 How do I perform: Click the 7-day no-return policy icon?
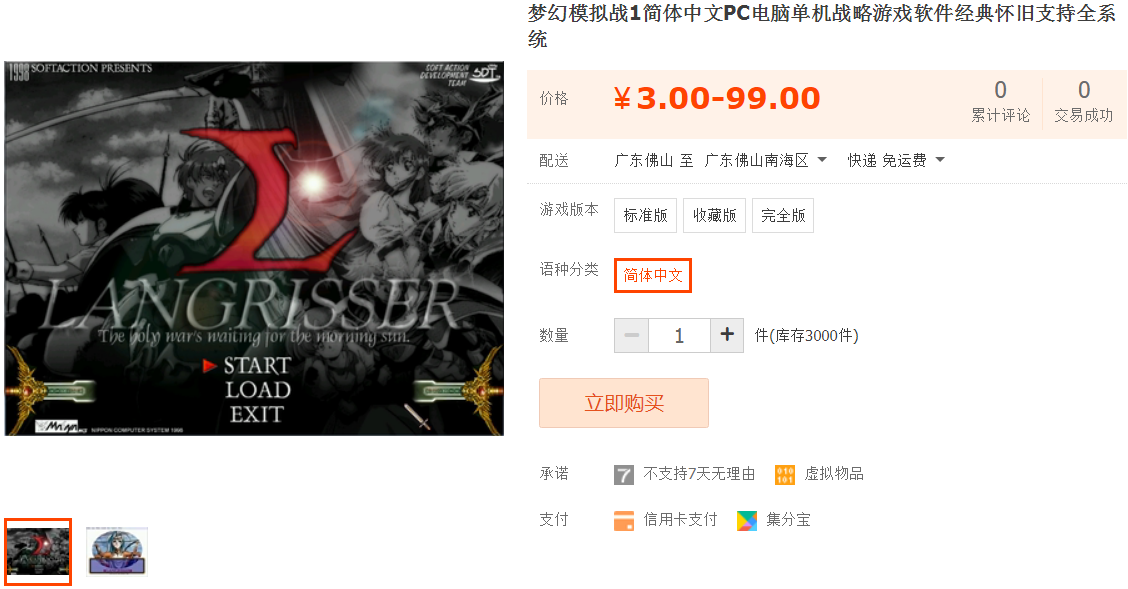coord(624,475)
